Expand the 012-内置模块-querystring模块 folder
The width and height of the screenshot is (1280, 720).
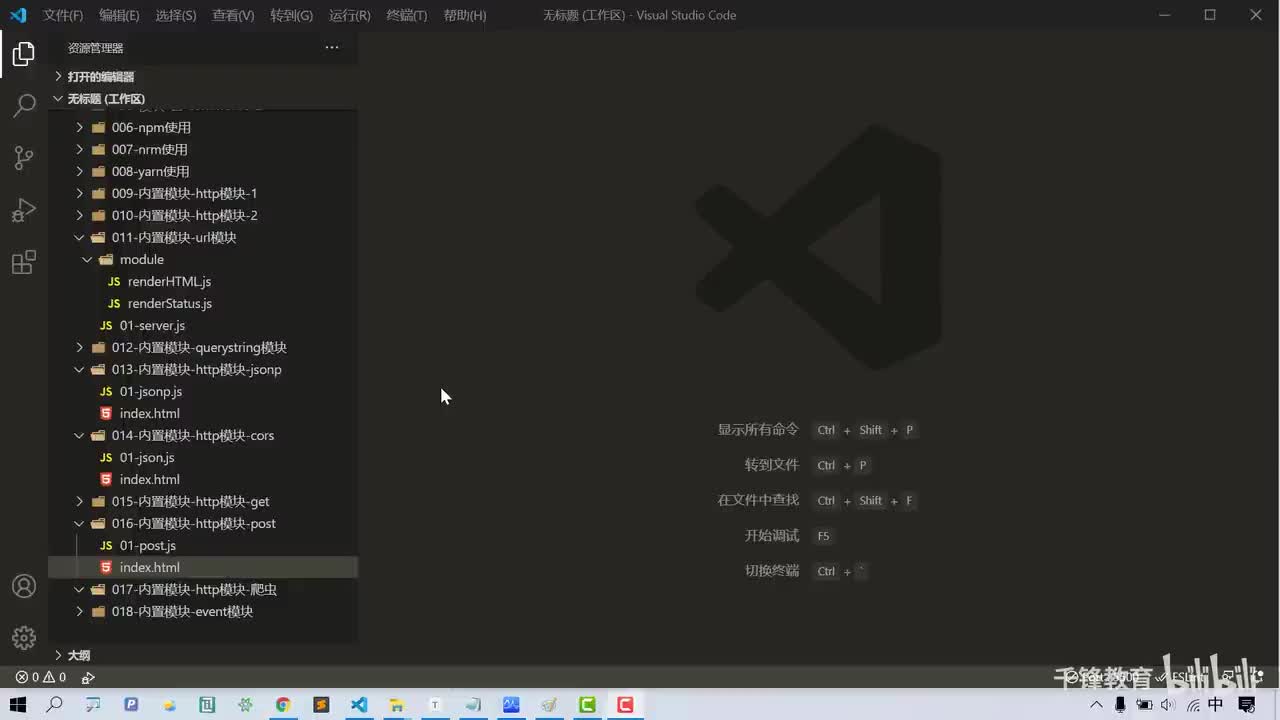[203, 347]
